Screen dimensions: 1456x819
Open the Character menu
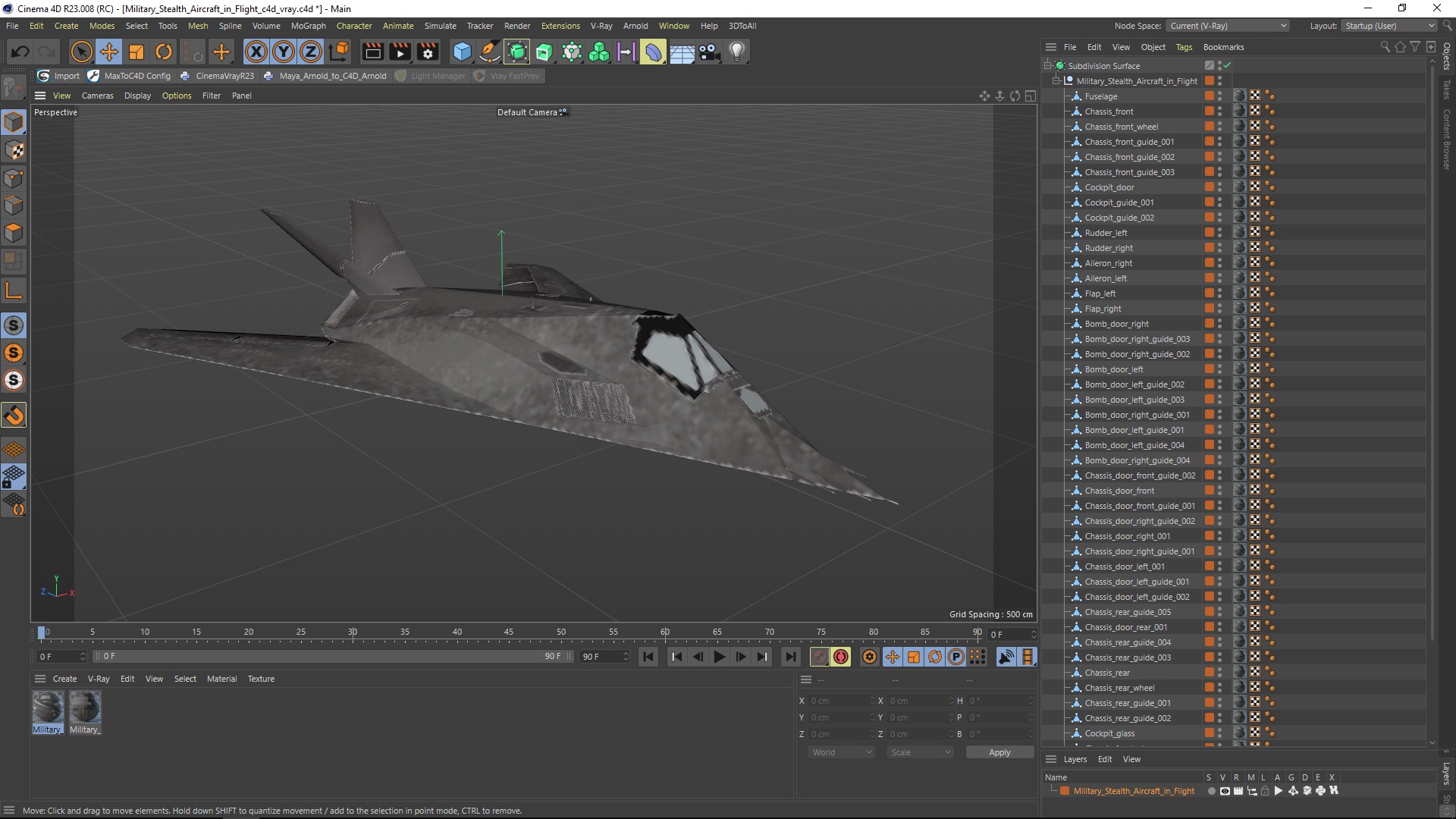pyautogui.click(x=354, y=26)
